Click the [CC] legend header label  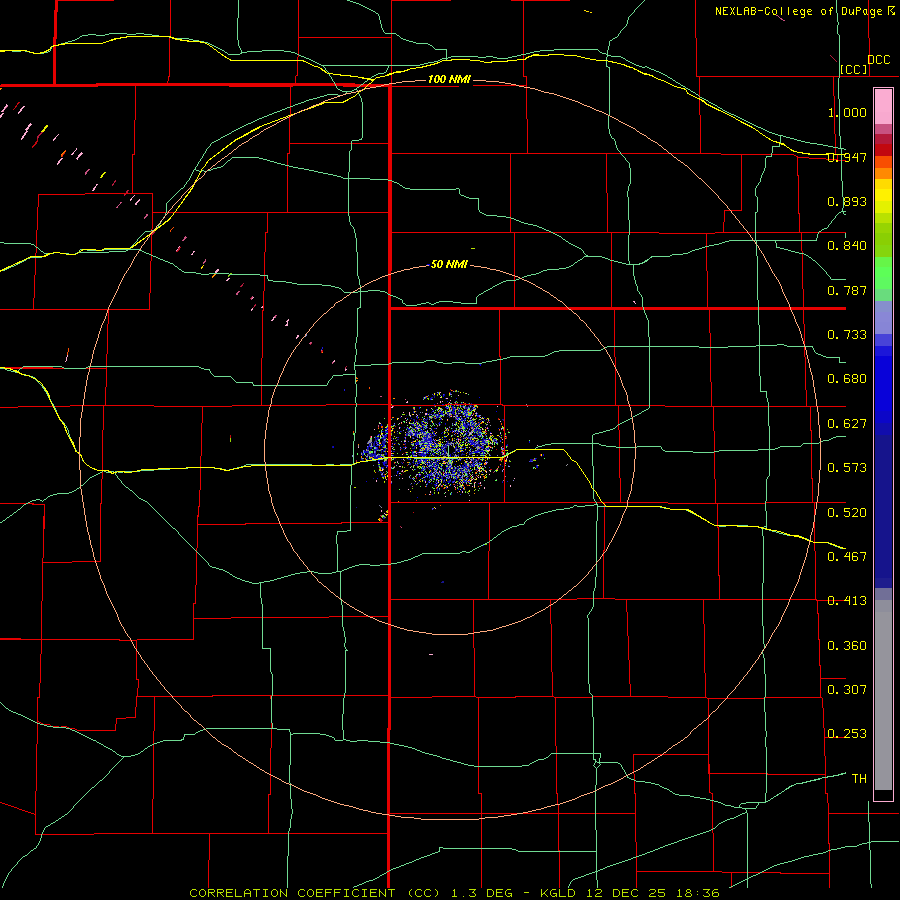854,69
